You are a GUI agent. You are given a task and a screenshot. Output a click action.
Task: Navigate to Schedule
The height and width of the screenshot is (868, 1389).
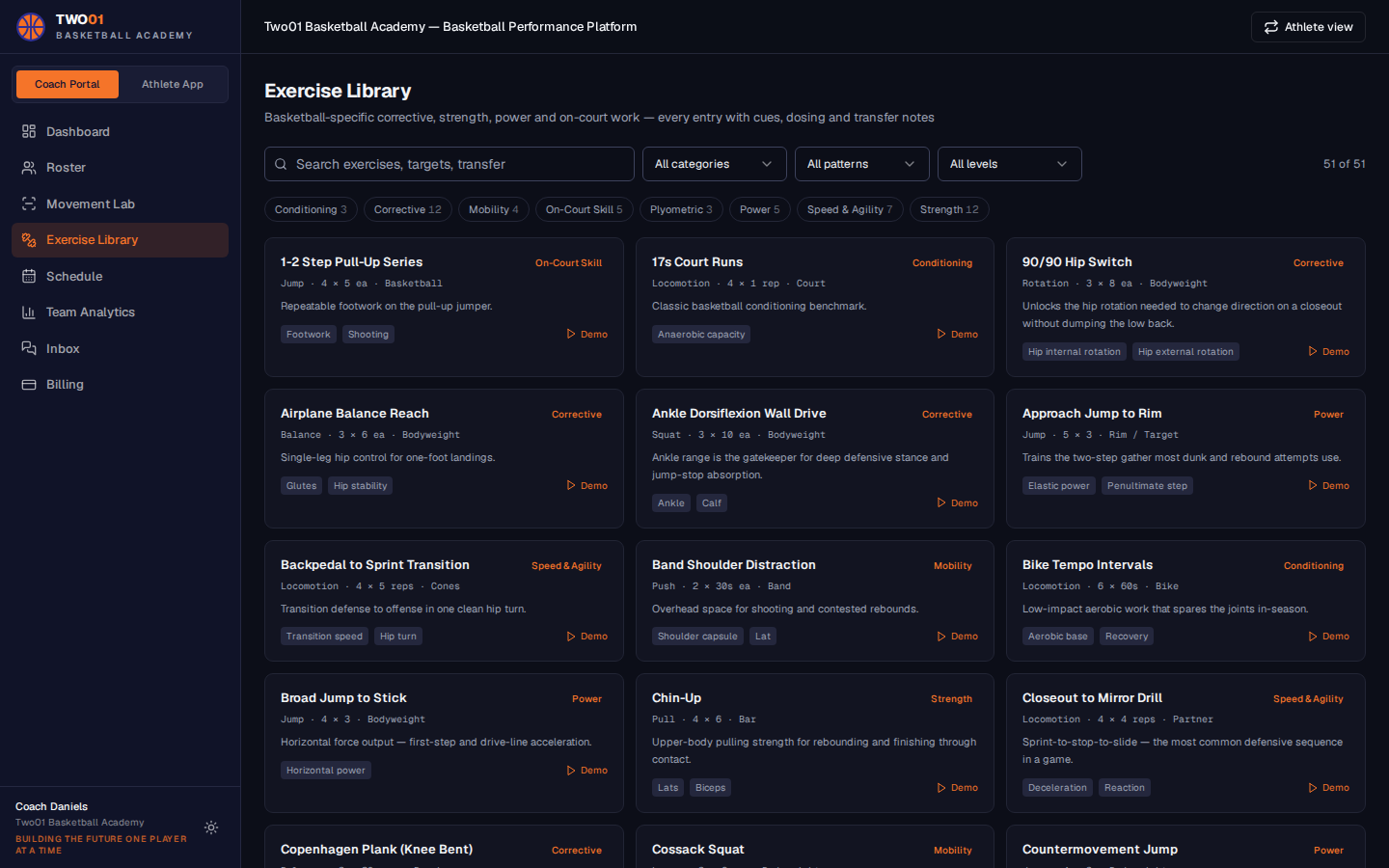120,276
